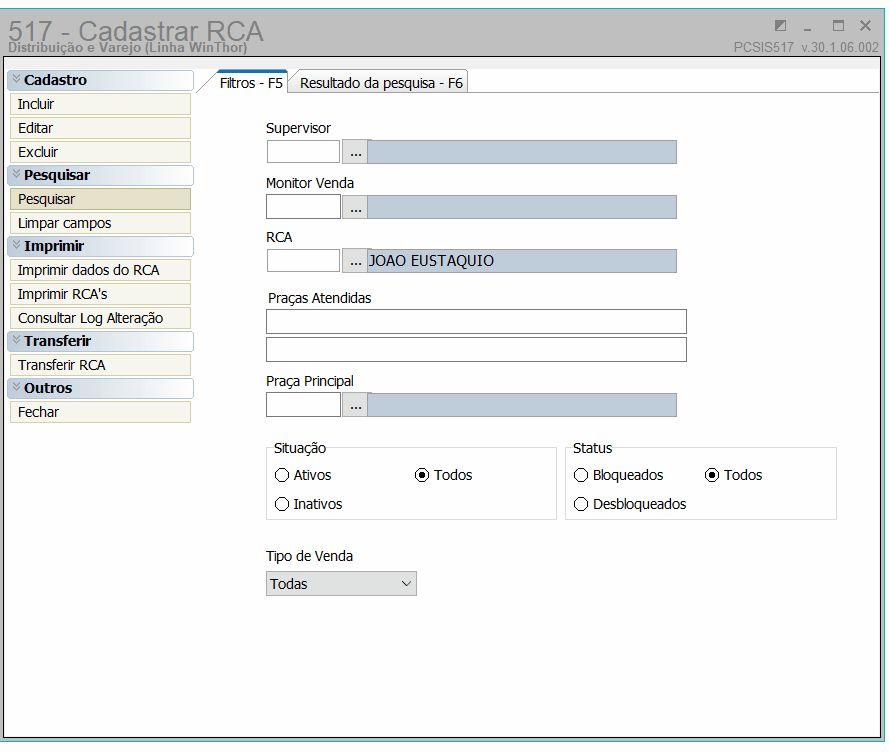
Task: Click the first Praças Atendidas input field
Action: [476, 322]
